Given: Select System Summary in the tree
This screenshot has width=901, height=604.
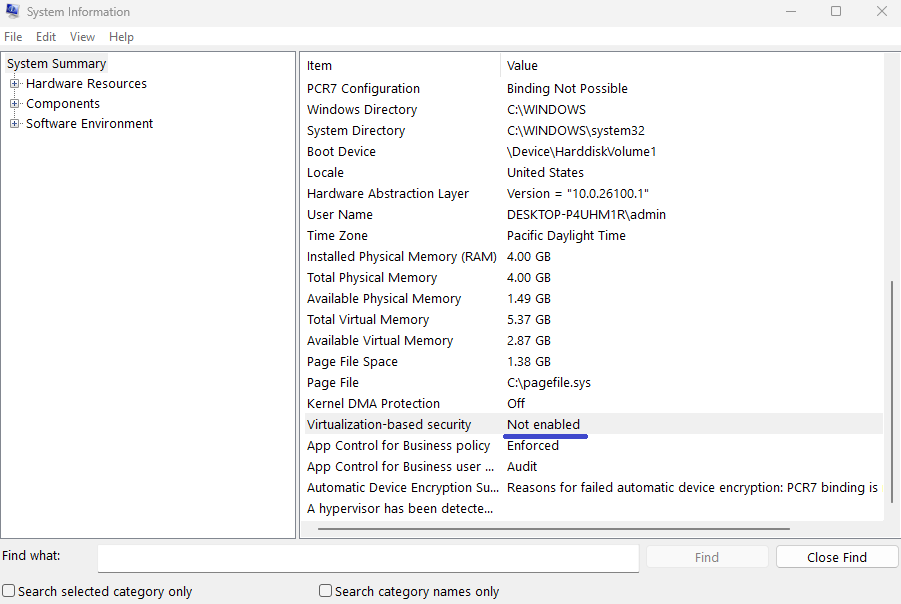Looking at the screenshot, I should [56, 64].
